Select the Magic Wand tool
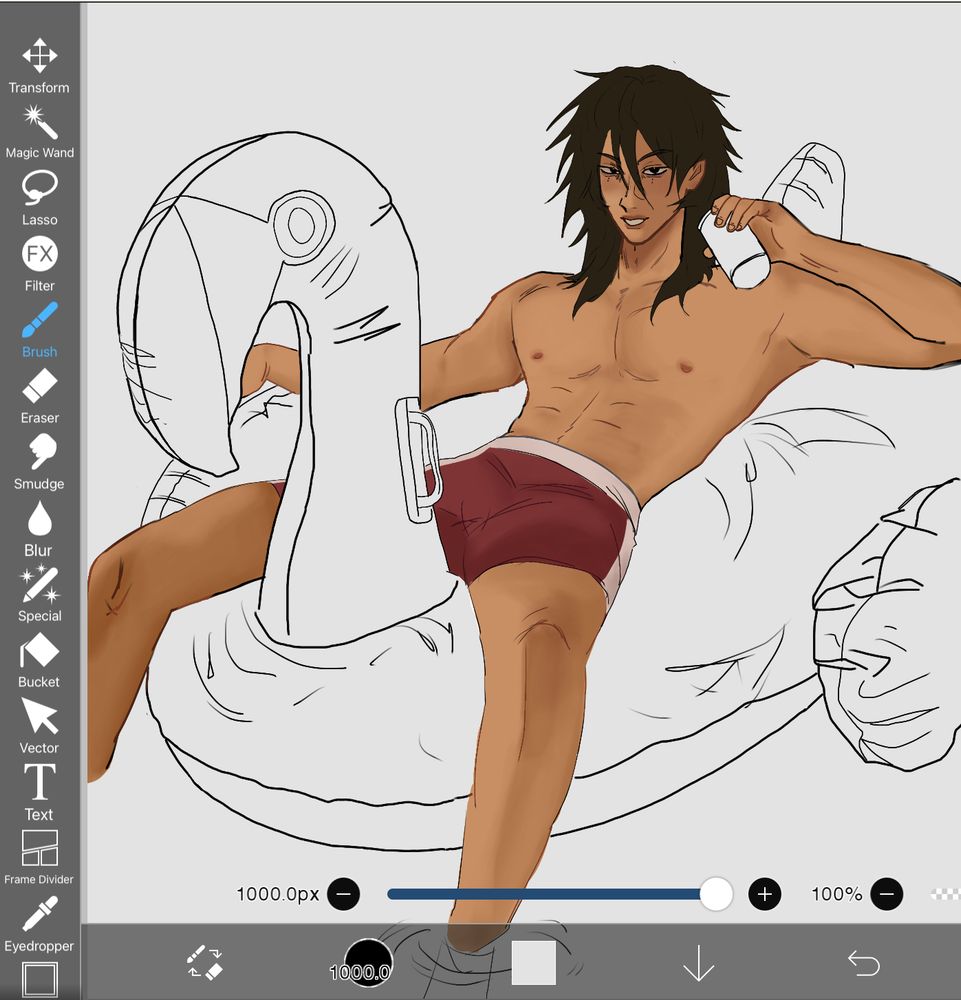Image resolution: width=961 pixels, height=1000 pixels. click(40, 132)
